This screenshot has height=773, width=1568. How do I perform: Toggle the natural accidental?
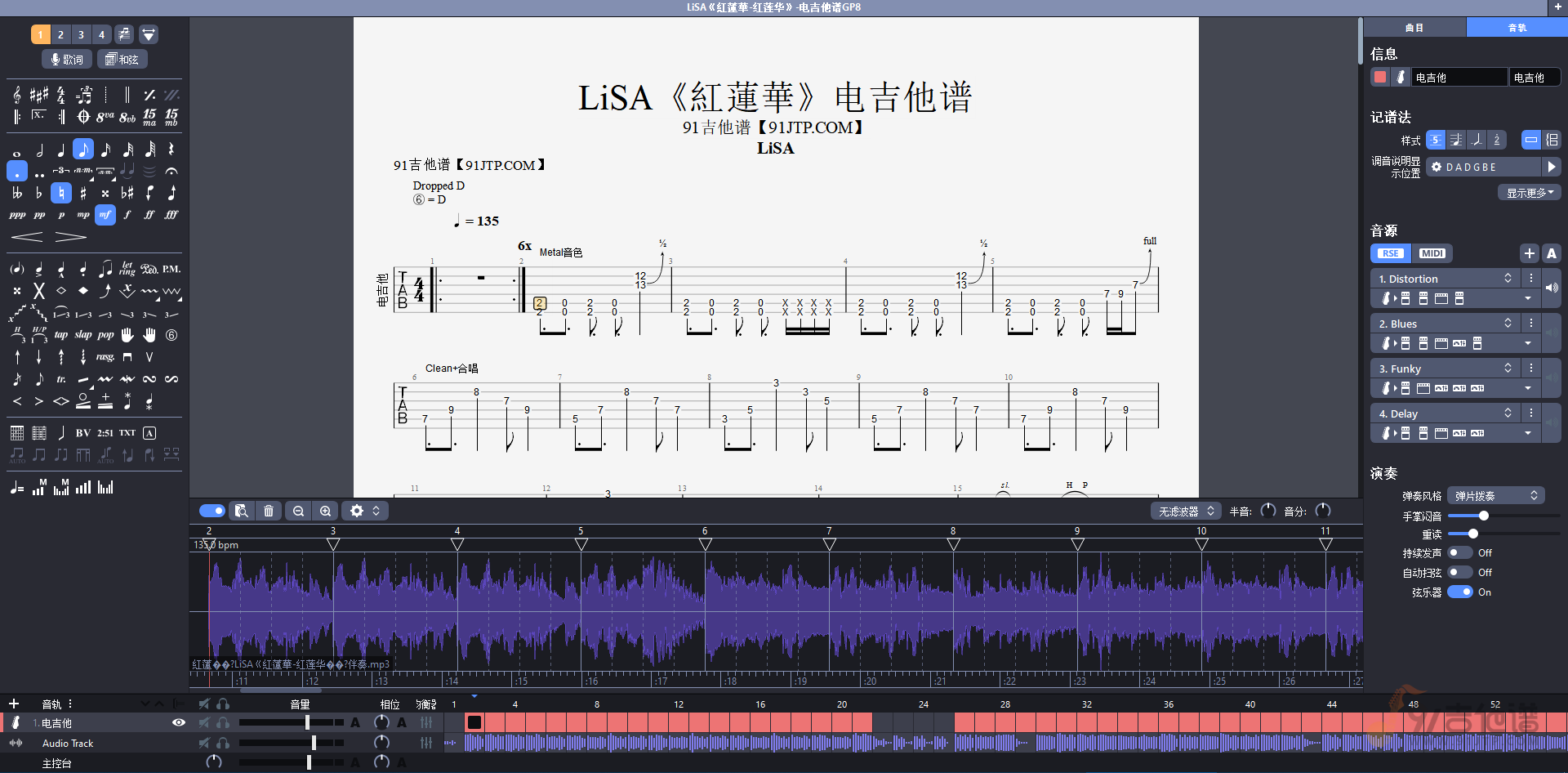point(61,193)
